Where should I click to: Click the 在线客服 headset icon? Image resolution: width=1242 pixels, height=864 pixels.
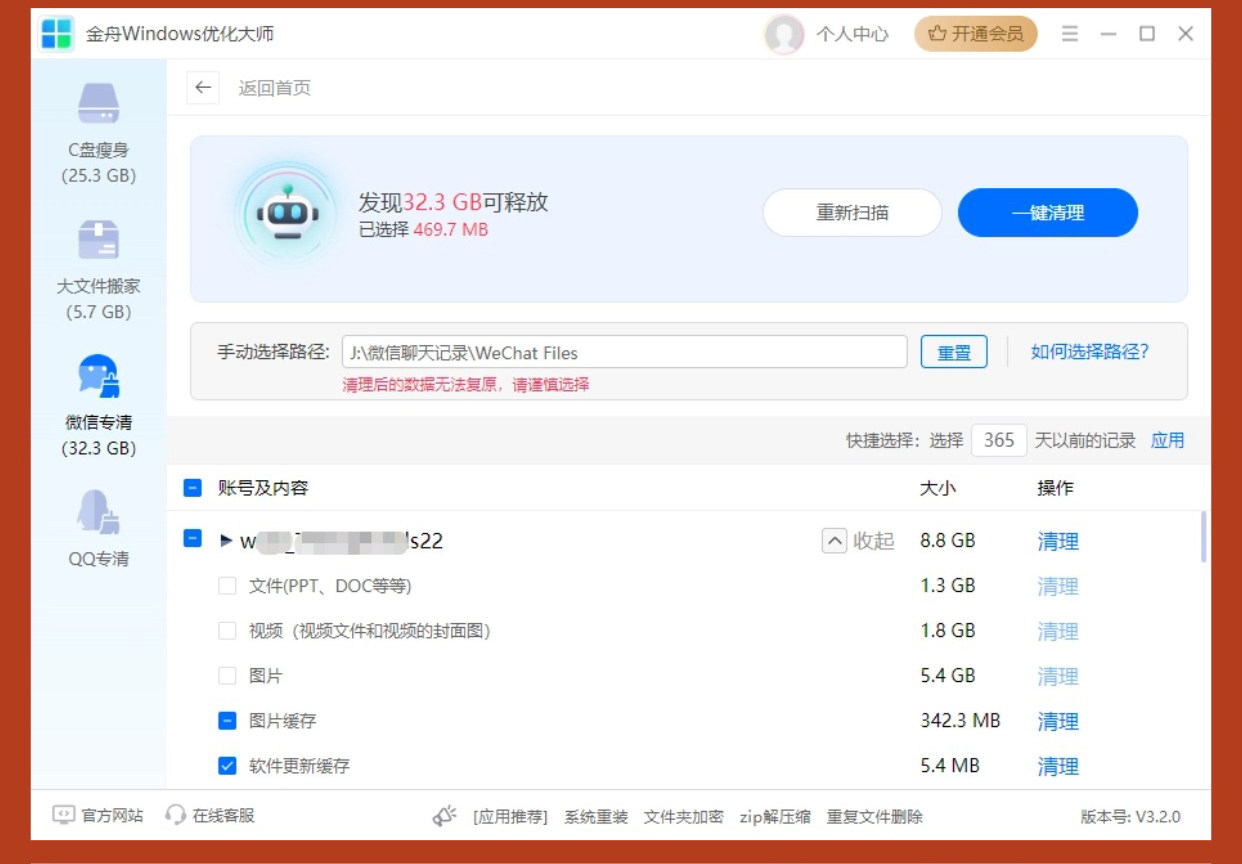pyautogui.click(x=176, y=816)
